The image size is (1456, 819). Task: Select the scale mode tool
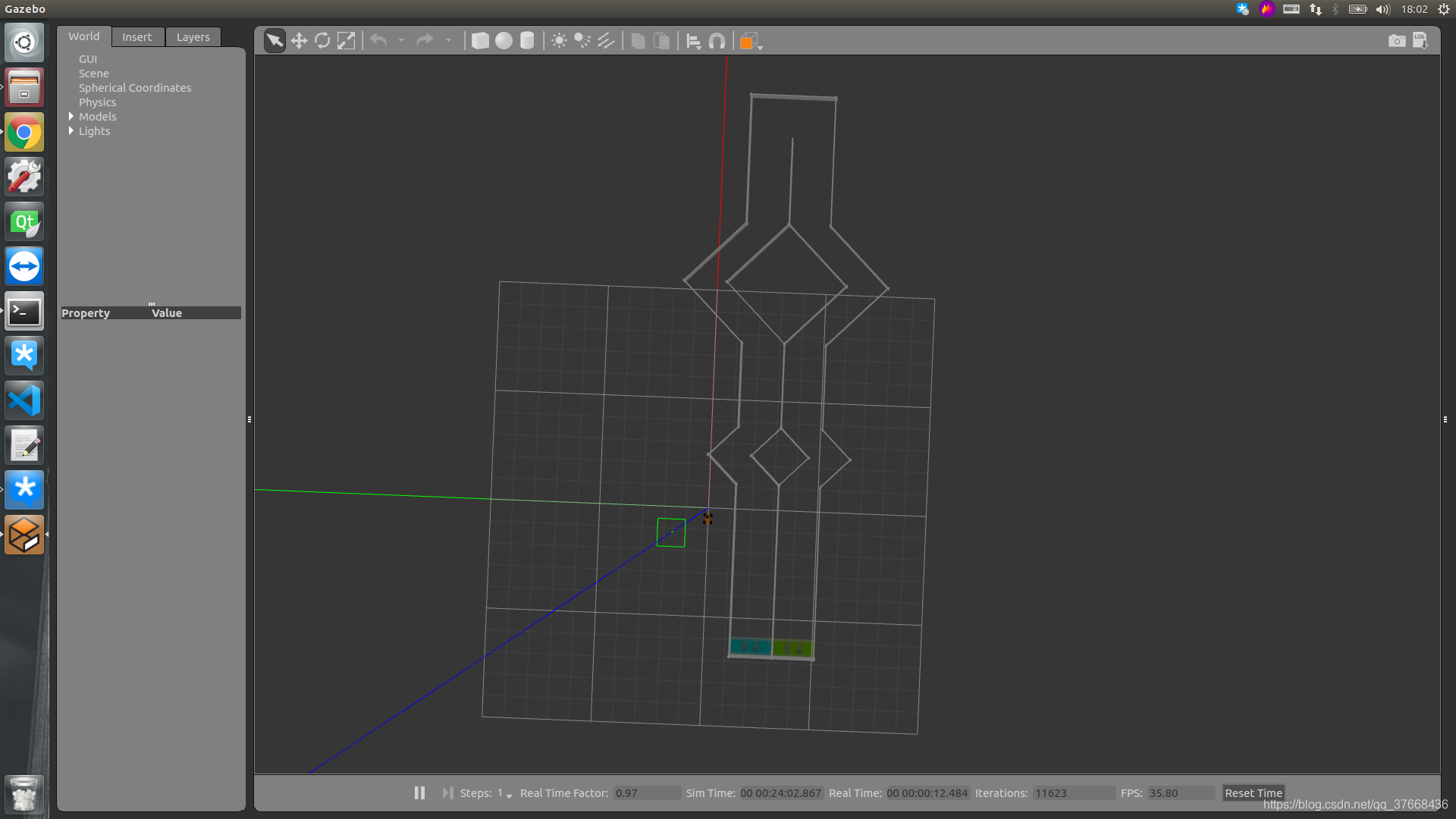pos(346,41)
